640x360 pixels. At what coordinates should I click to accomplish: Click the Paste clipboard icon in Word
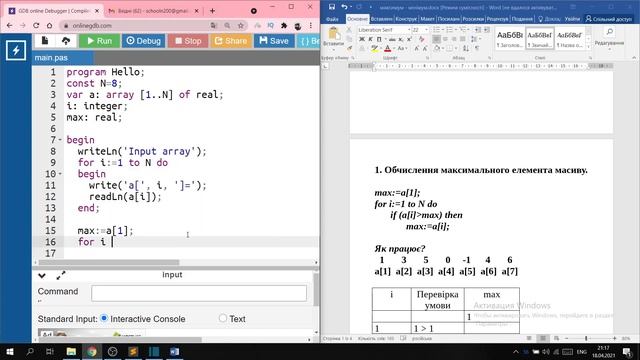pyautogui.click(x=334, y=34)
